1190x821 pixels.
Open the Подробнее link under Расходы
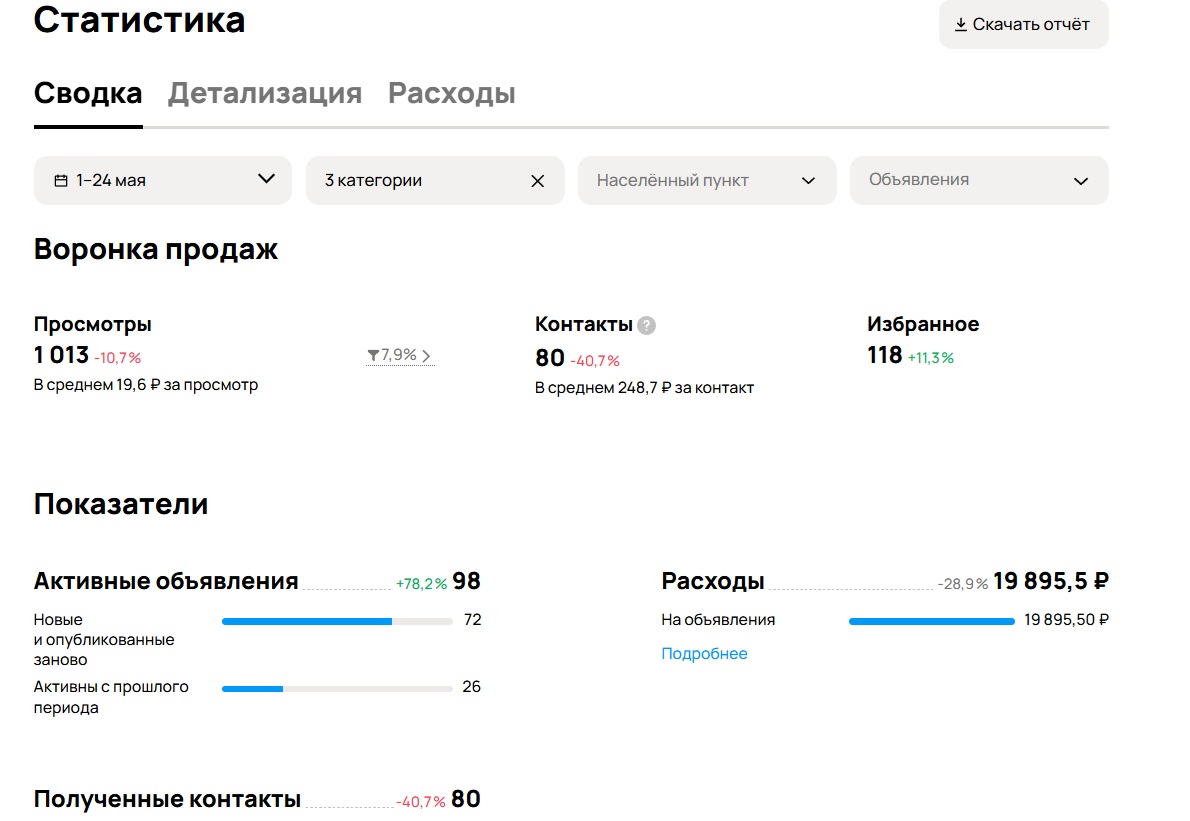(x=704, y=653)
